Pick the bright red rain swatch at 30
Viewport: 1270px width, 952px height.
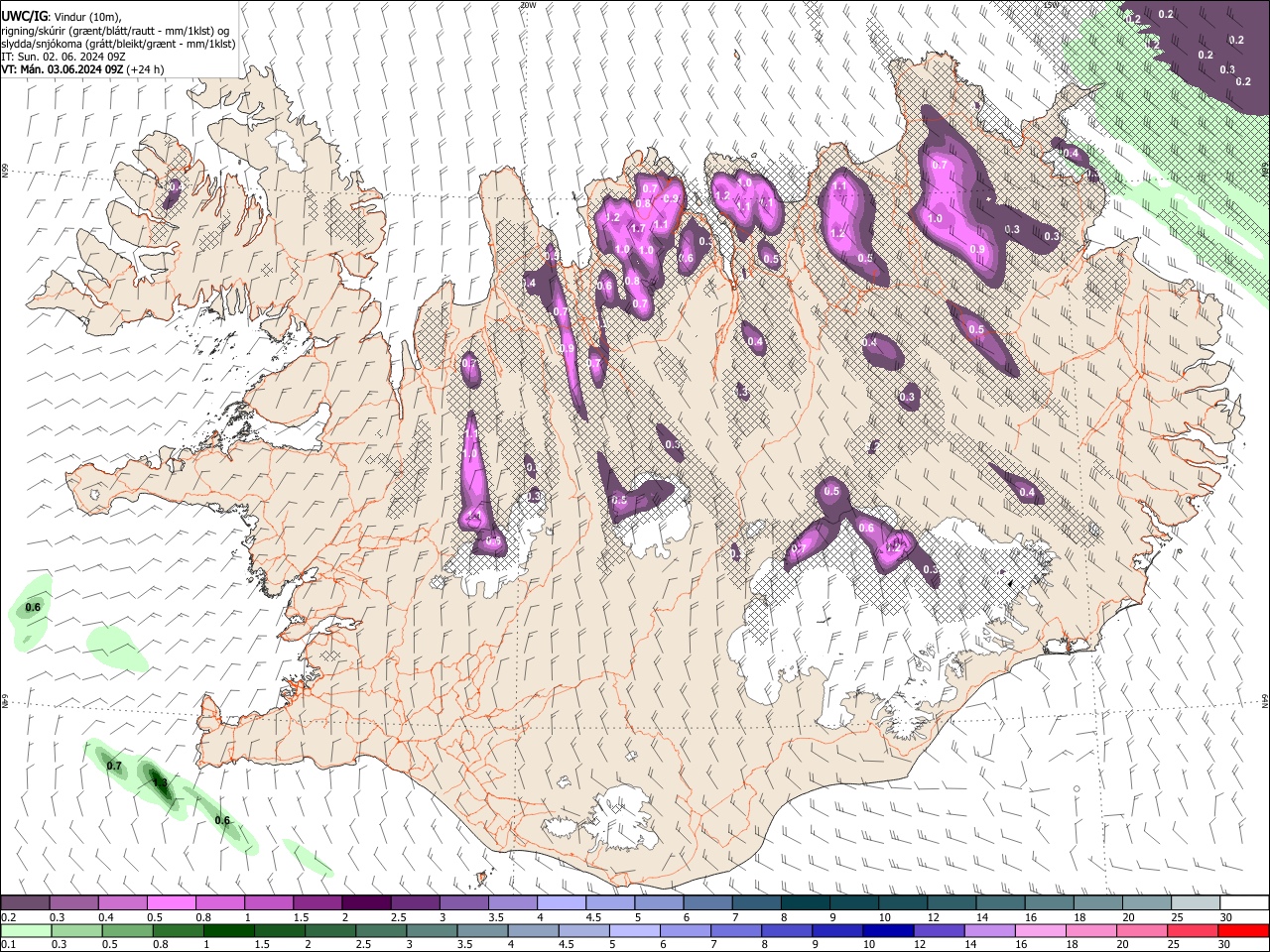[x=1243, y=931]
